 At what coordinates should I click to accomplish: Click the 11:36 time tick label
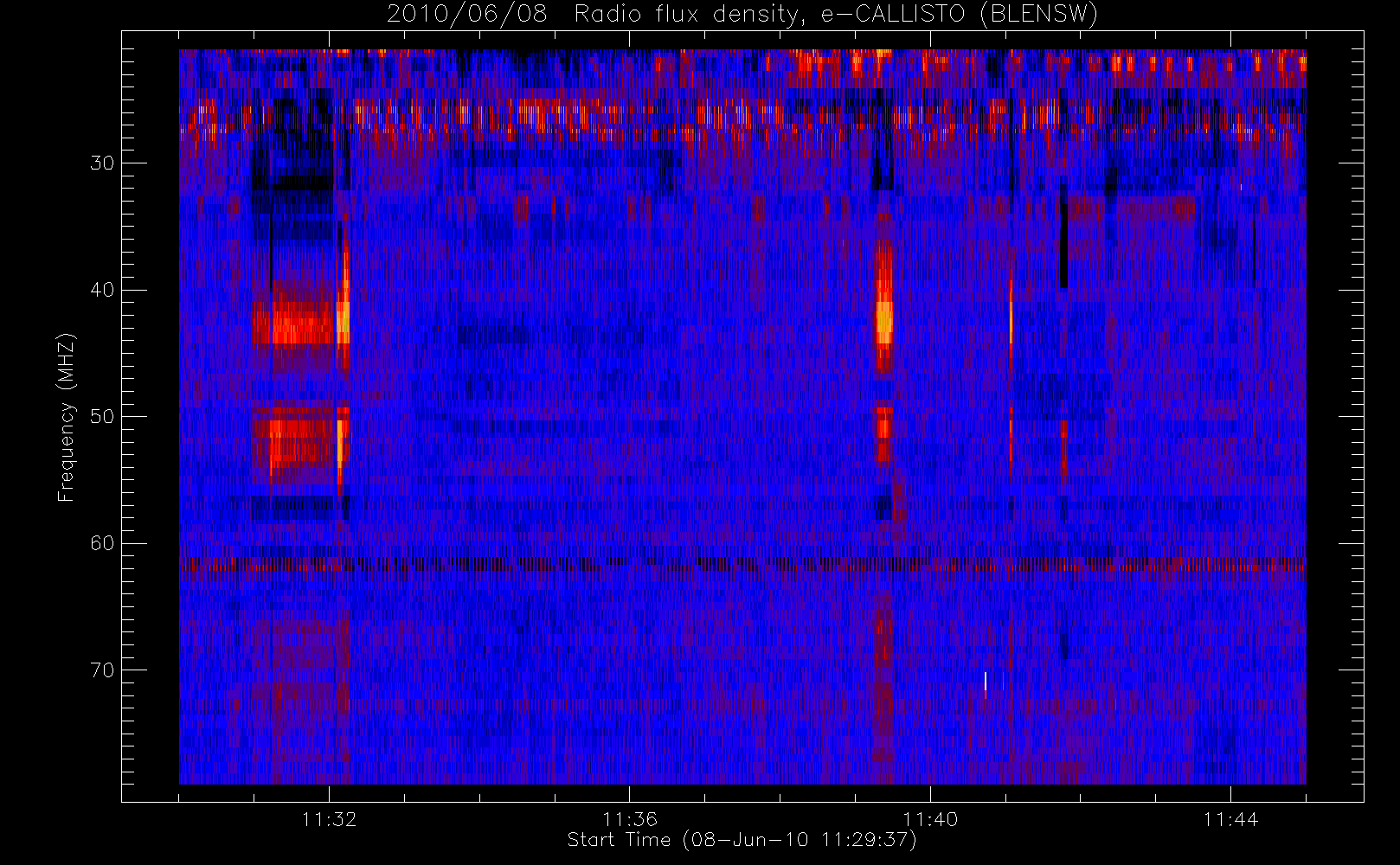pyautogui.click(x=630, y=819)
